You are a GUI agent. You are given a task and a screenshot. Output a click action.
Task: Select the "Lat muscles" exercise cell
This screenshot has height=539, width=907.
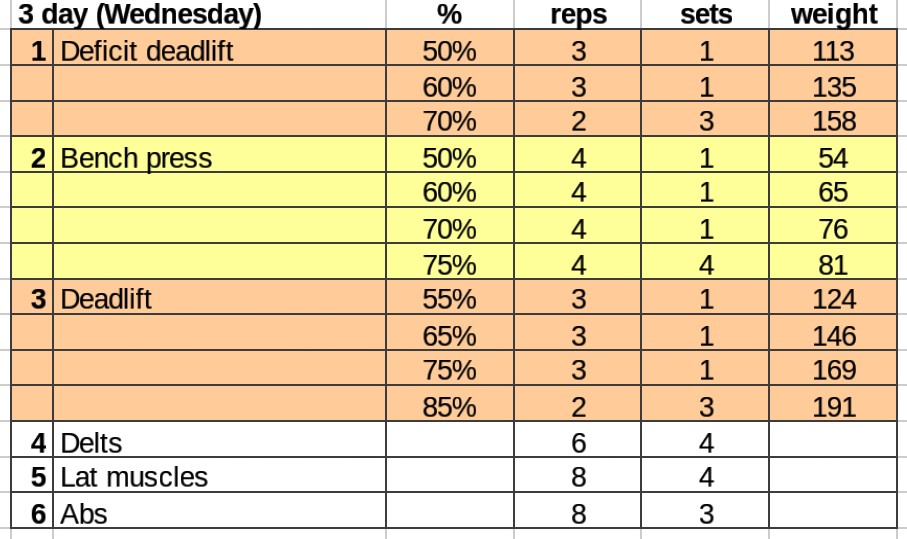134,477
